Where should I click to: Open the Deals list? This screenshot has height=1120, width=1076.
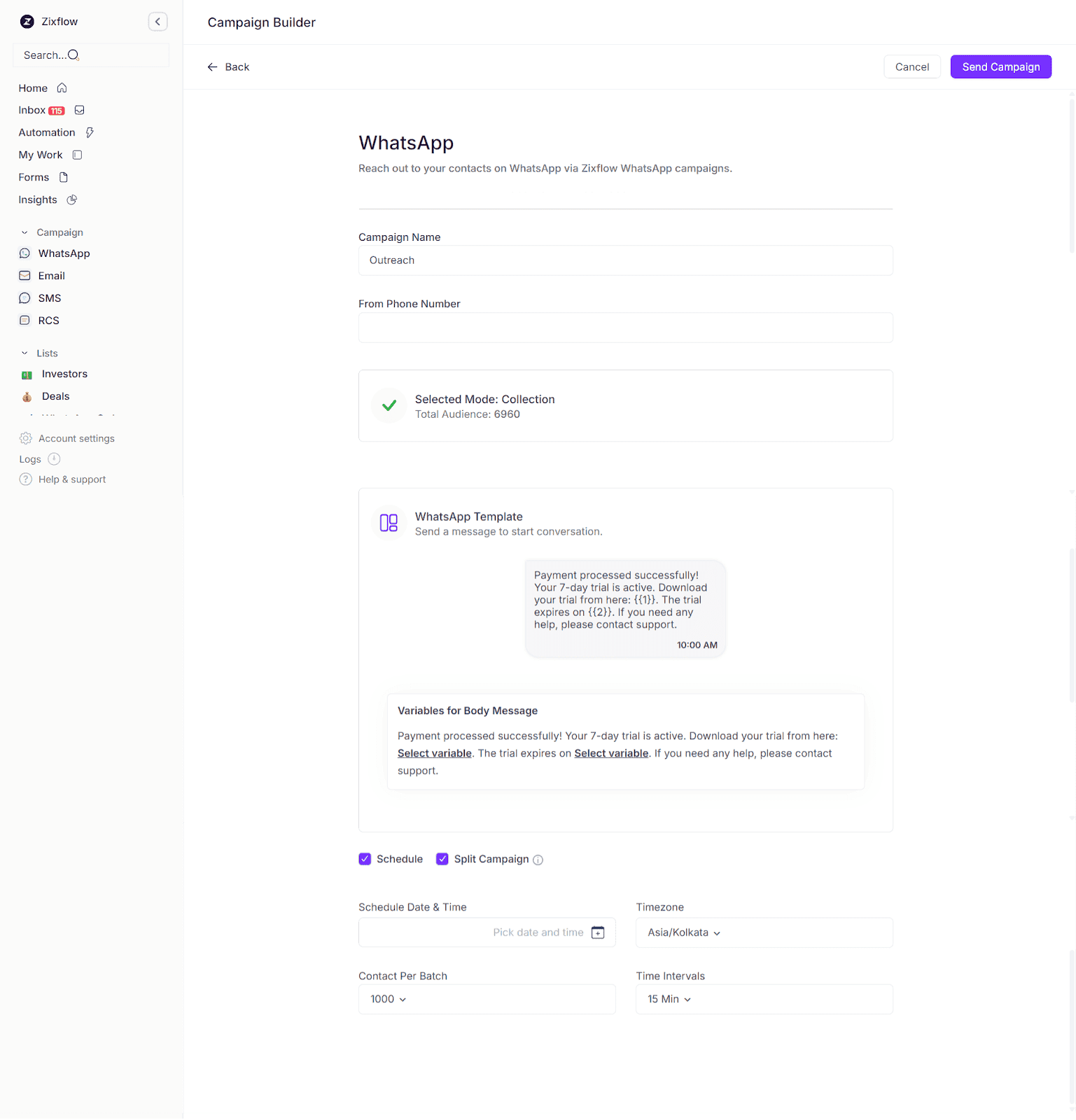pos(56,397)
